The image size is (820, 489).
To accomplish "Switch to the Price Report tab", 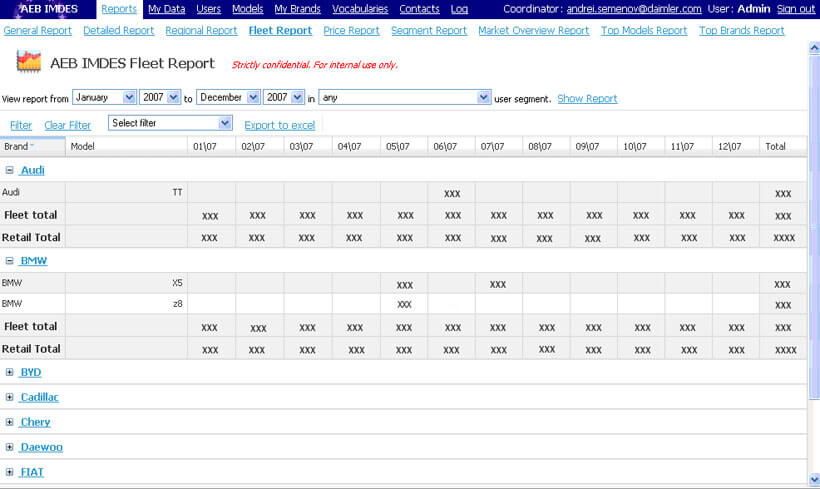I will [351, 31].
